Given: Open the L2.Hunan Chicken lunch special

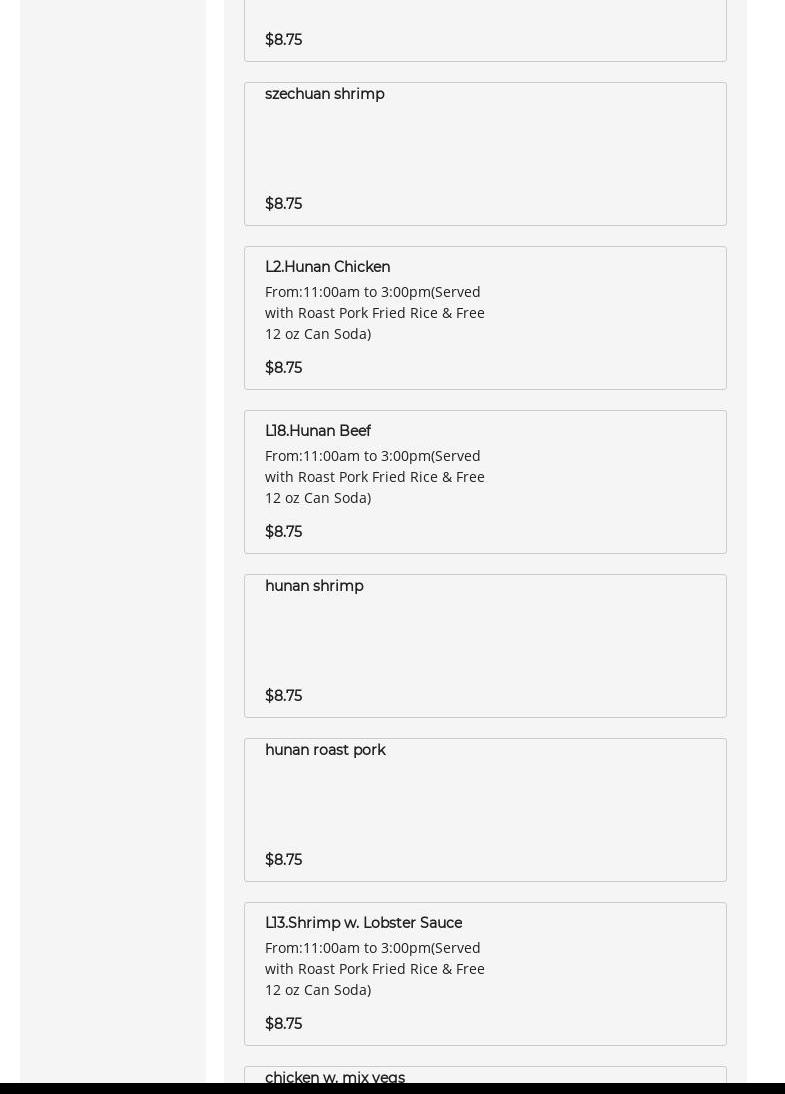Looking at the screenshot, I should tap(327, 267).
